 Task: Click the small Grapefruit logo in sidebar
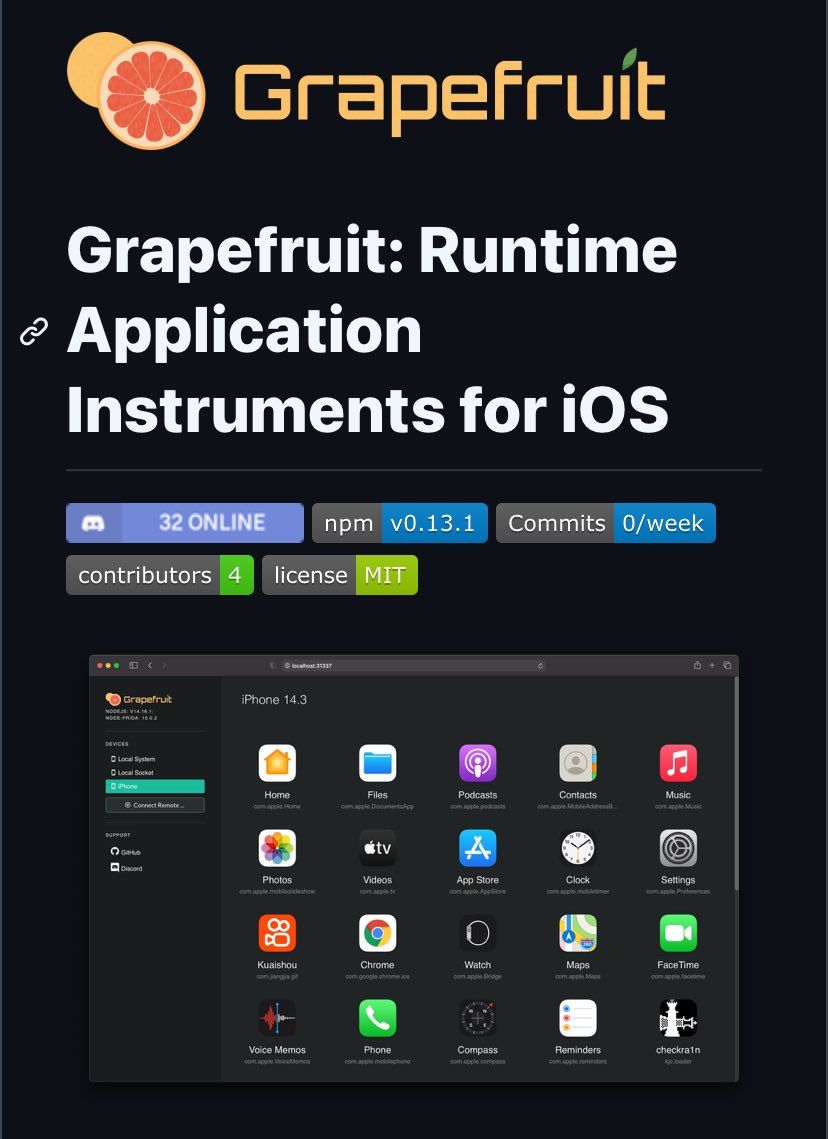139,699
